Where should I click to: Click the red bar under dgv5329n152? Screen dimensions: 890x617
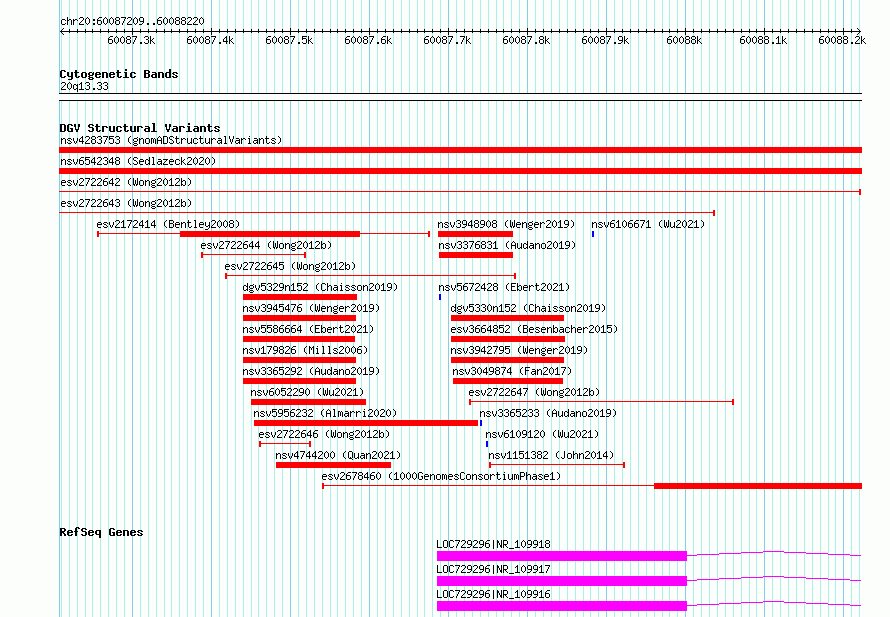coord(300,297)
